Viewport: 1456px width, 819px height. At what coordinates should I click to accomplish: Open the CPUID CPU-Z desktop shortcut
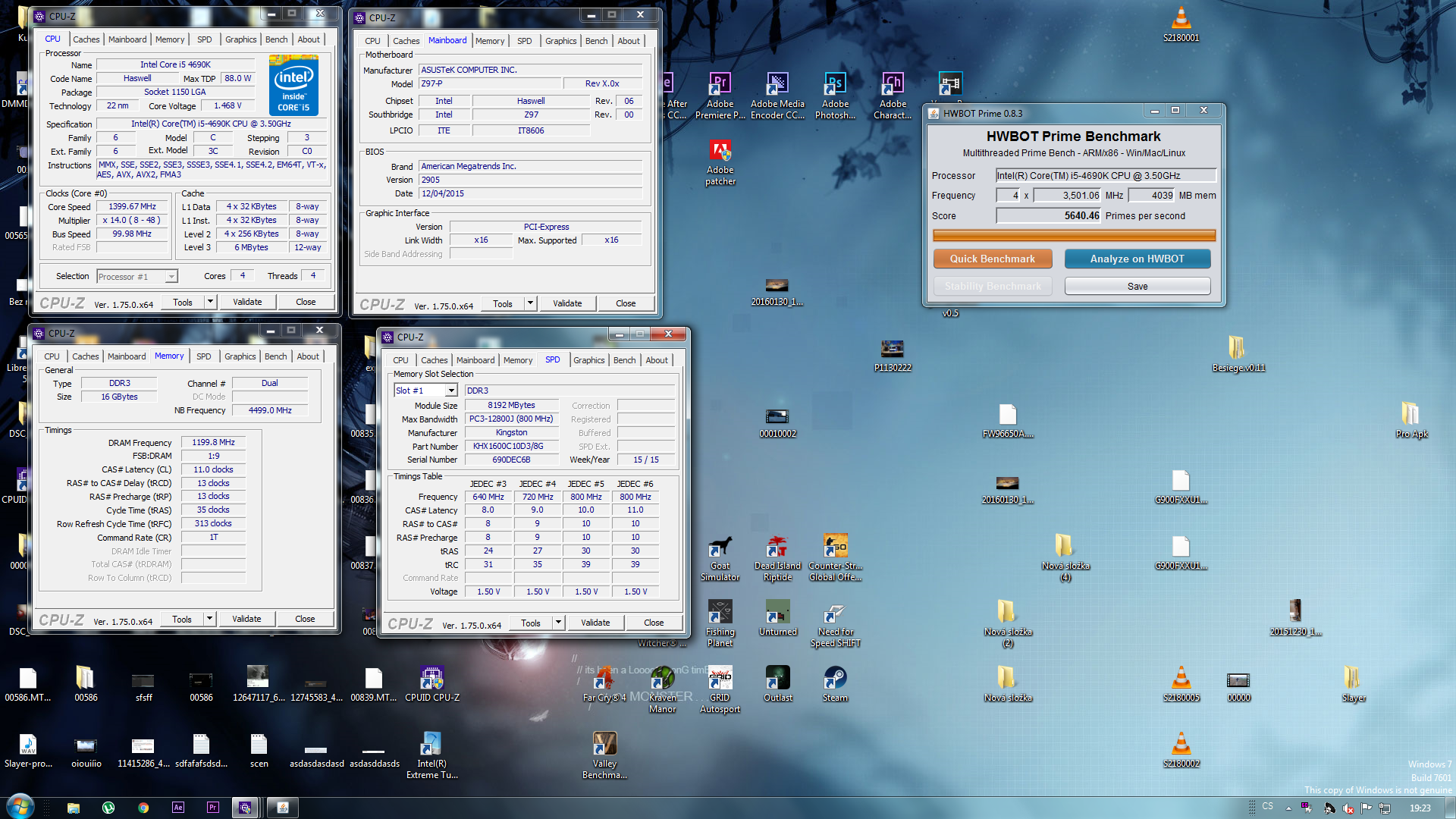[431, 684]
